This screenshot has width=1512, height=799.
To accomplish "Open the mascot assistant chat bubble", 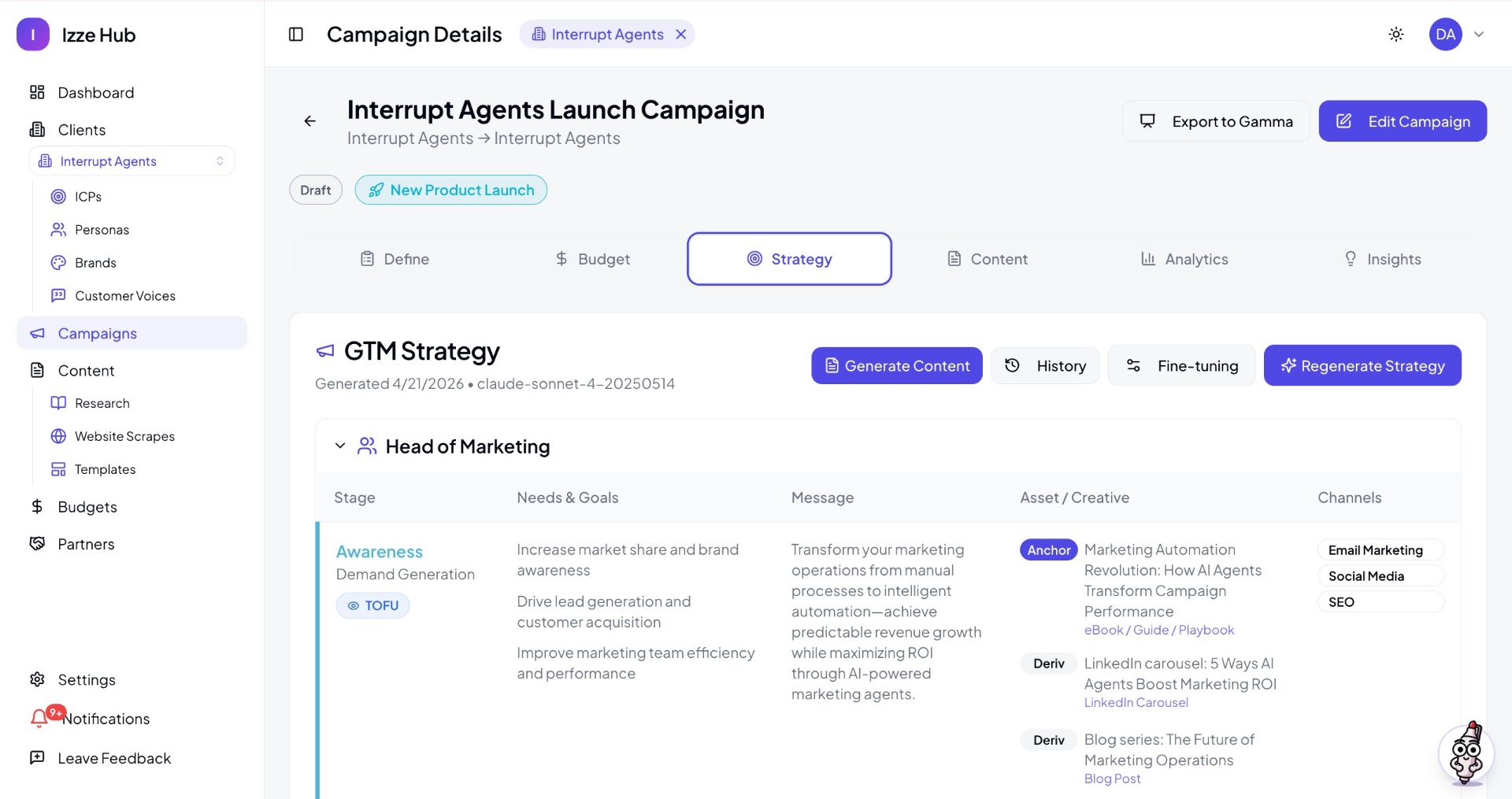I will click(1466, 754).
